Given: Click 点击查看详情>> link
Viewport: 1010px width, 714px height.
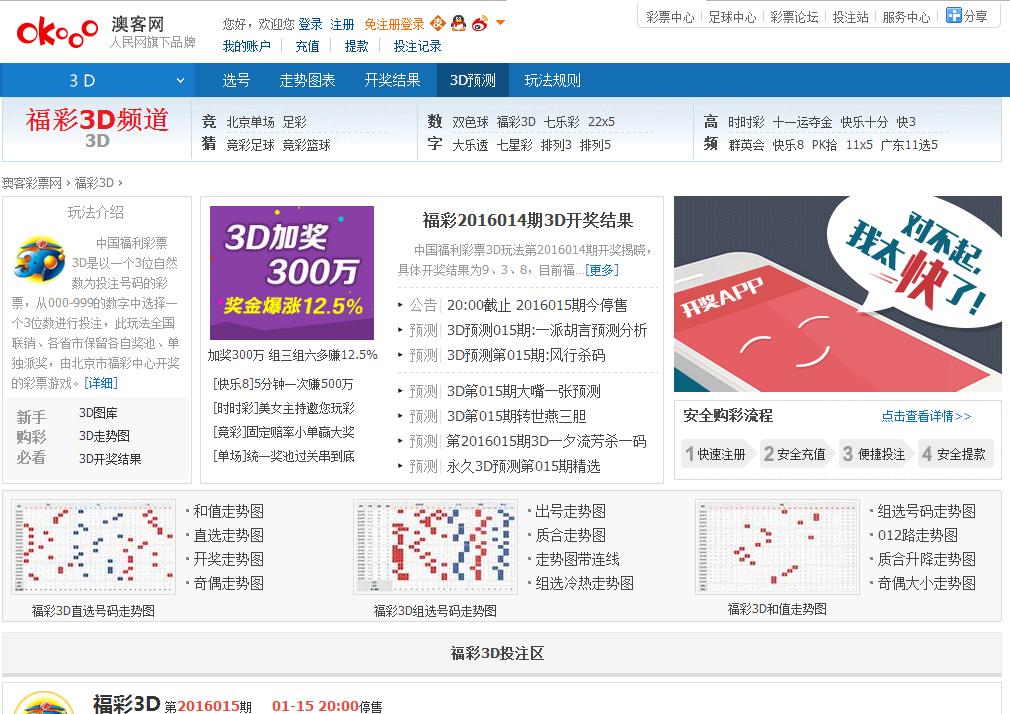Looking at the screenshot, I should click(x=926, y=416).
